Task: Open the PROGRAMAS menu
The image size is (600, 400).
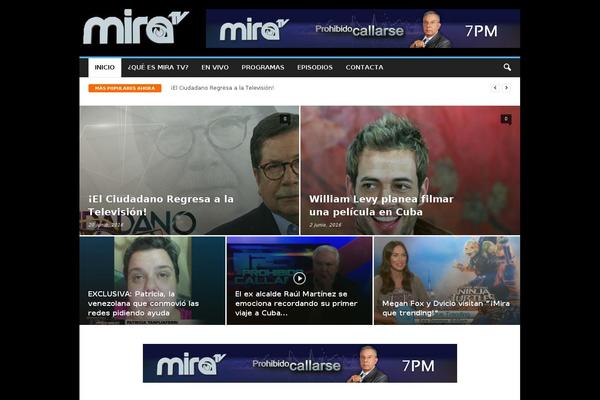Action: tap(262, 67)
